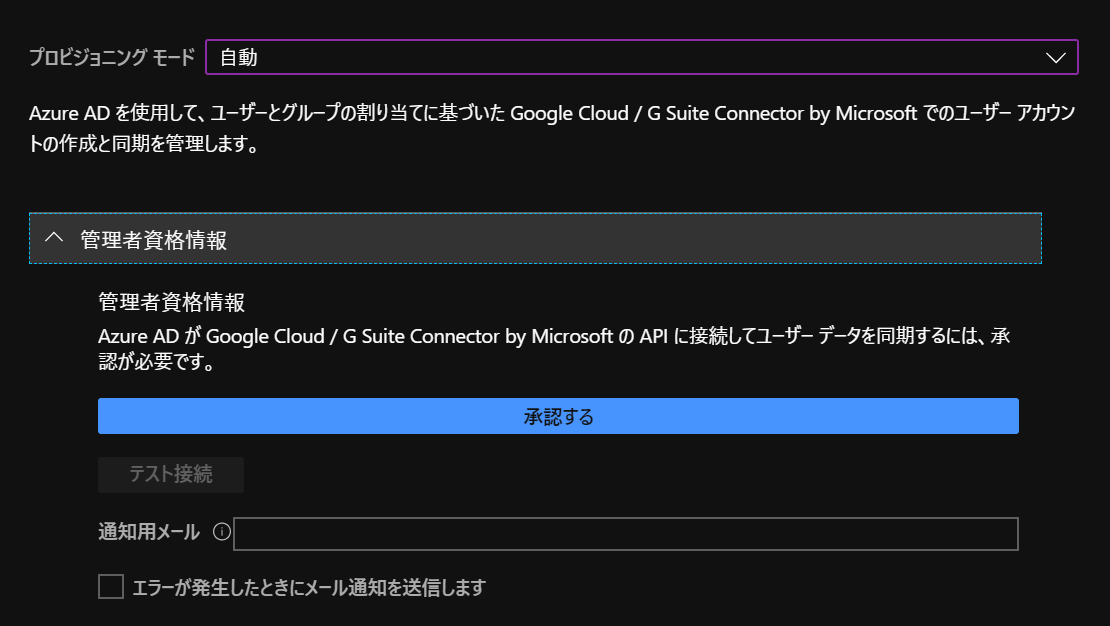Click the エラーが発生したときにメール通知を送信します checkbox label
Image resolution: width=1110 pixels, height=626 pixels.
(308, 588)
